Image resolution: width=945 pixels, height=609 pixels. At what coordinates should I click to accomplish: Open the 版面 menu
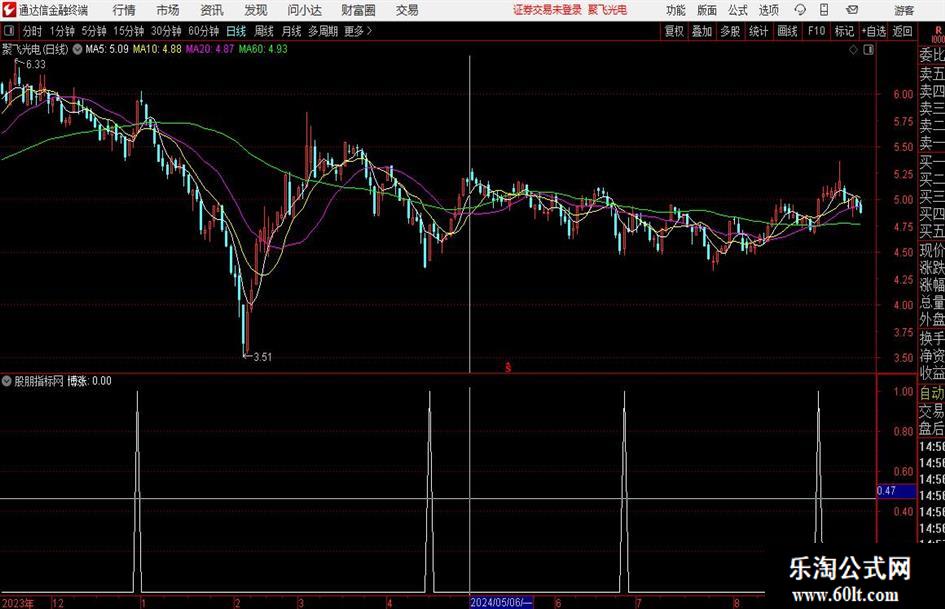(707, 10)
